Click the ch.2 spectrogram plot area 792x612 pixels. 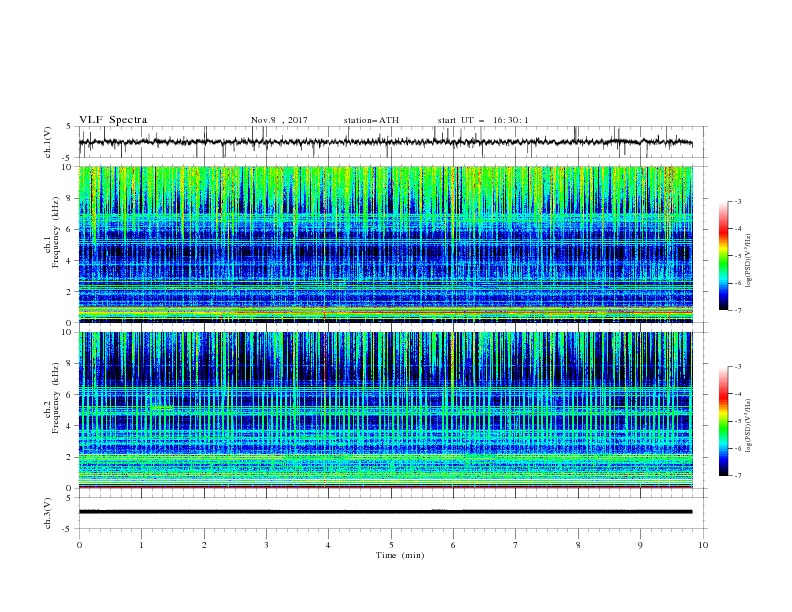(x=385, y=410)
